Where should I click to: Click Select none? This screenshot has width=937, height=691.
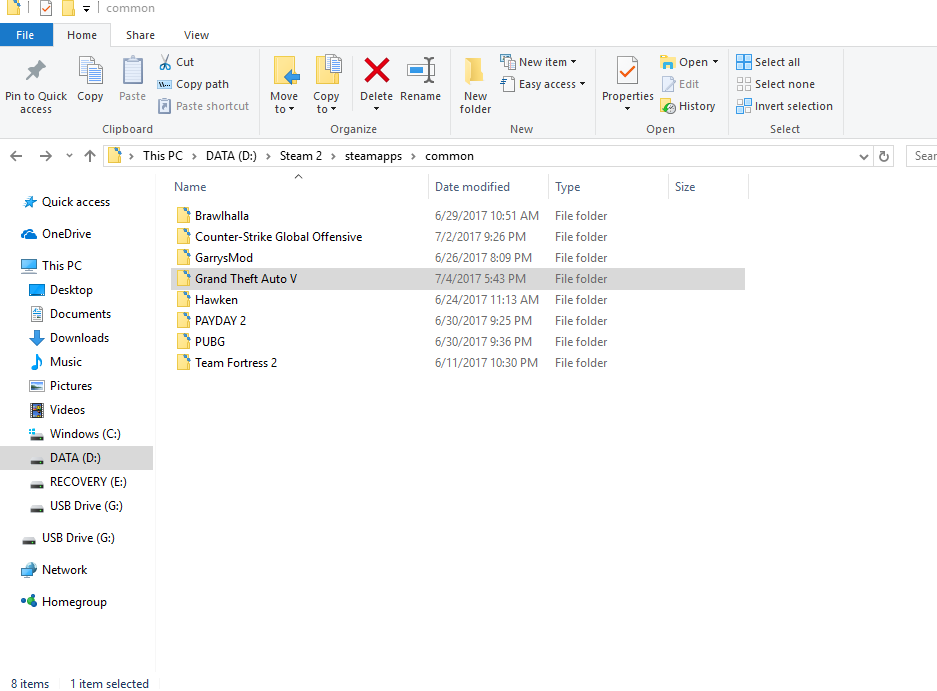click(776, 84)
